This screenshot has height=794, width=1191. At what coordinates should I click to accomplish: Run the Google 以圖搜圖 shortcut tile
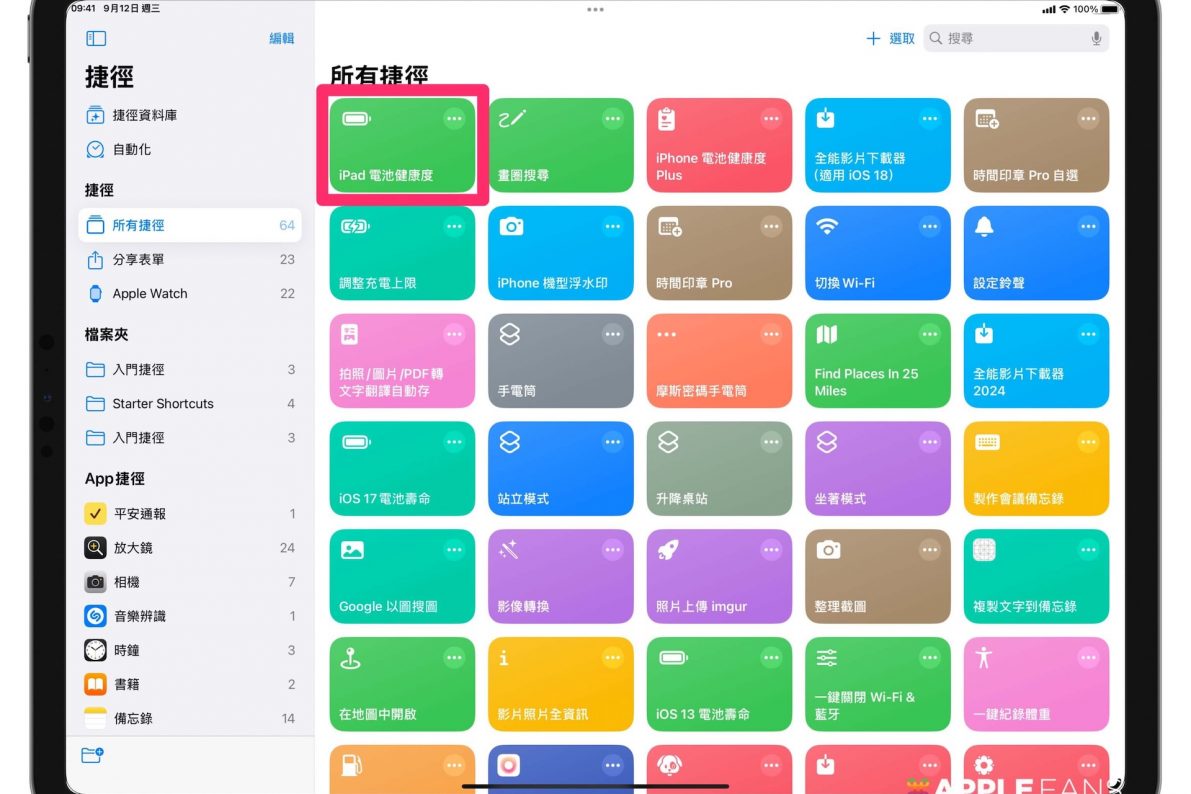tap(402, 585)
